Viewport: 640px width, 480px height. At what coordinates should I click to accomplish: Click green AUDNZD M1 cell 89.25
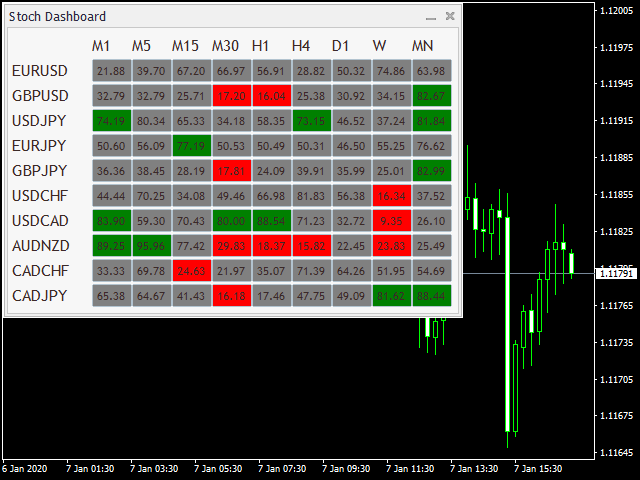tap(111, 246)
